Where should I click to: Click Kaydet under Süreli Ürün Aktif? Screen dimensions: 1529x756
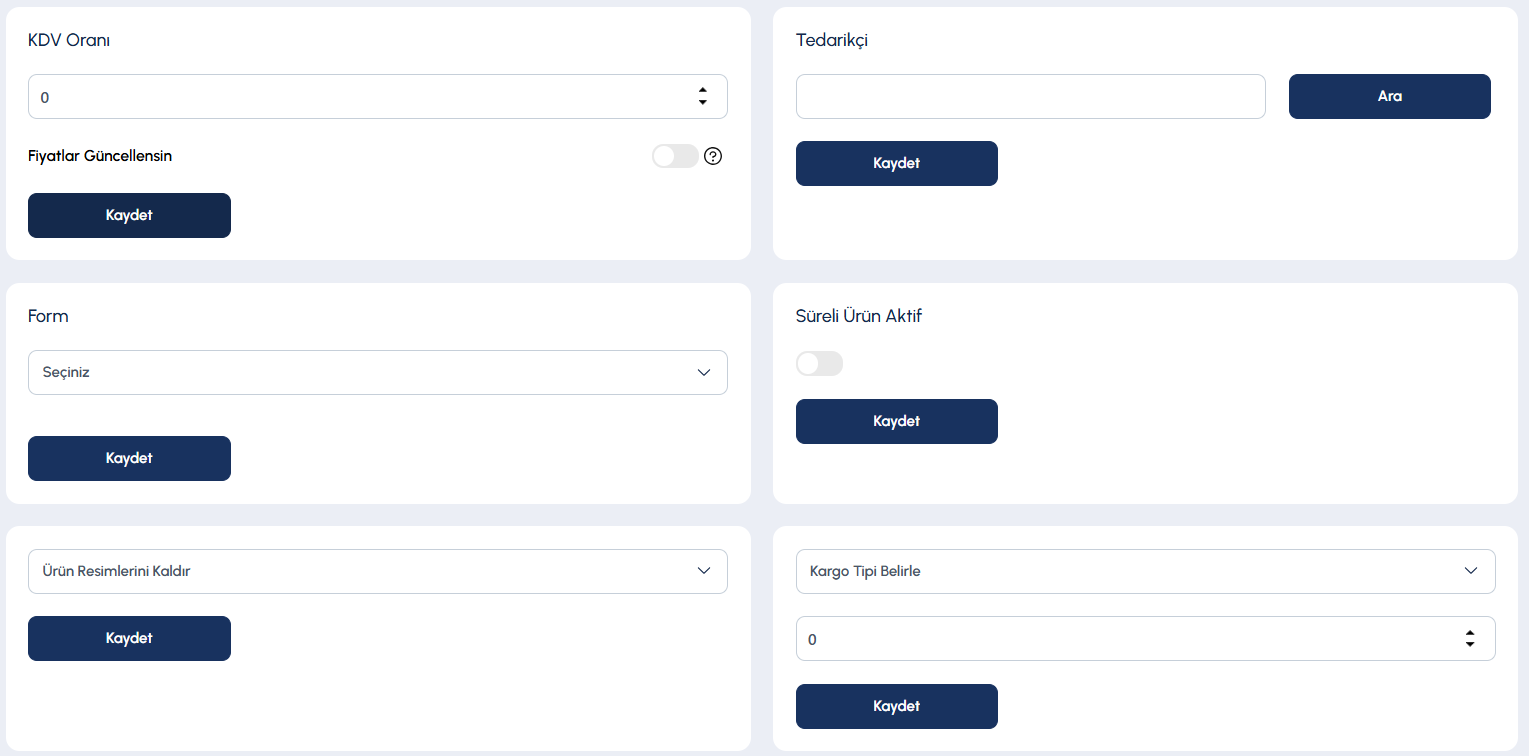897,421
